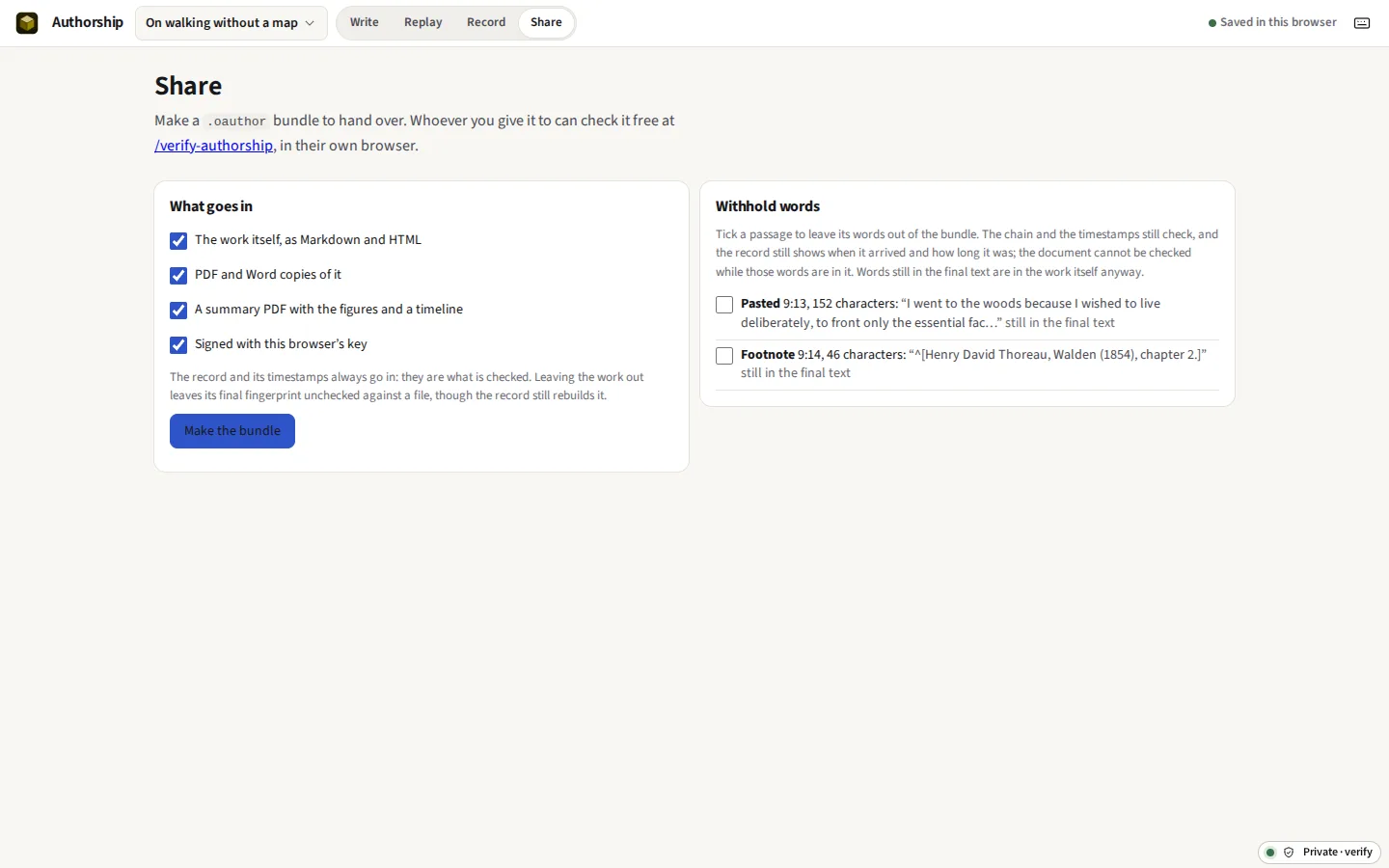Click the Authorship app logo icon
Screen dimensions: 1389x868
27,22
